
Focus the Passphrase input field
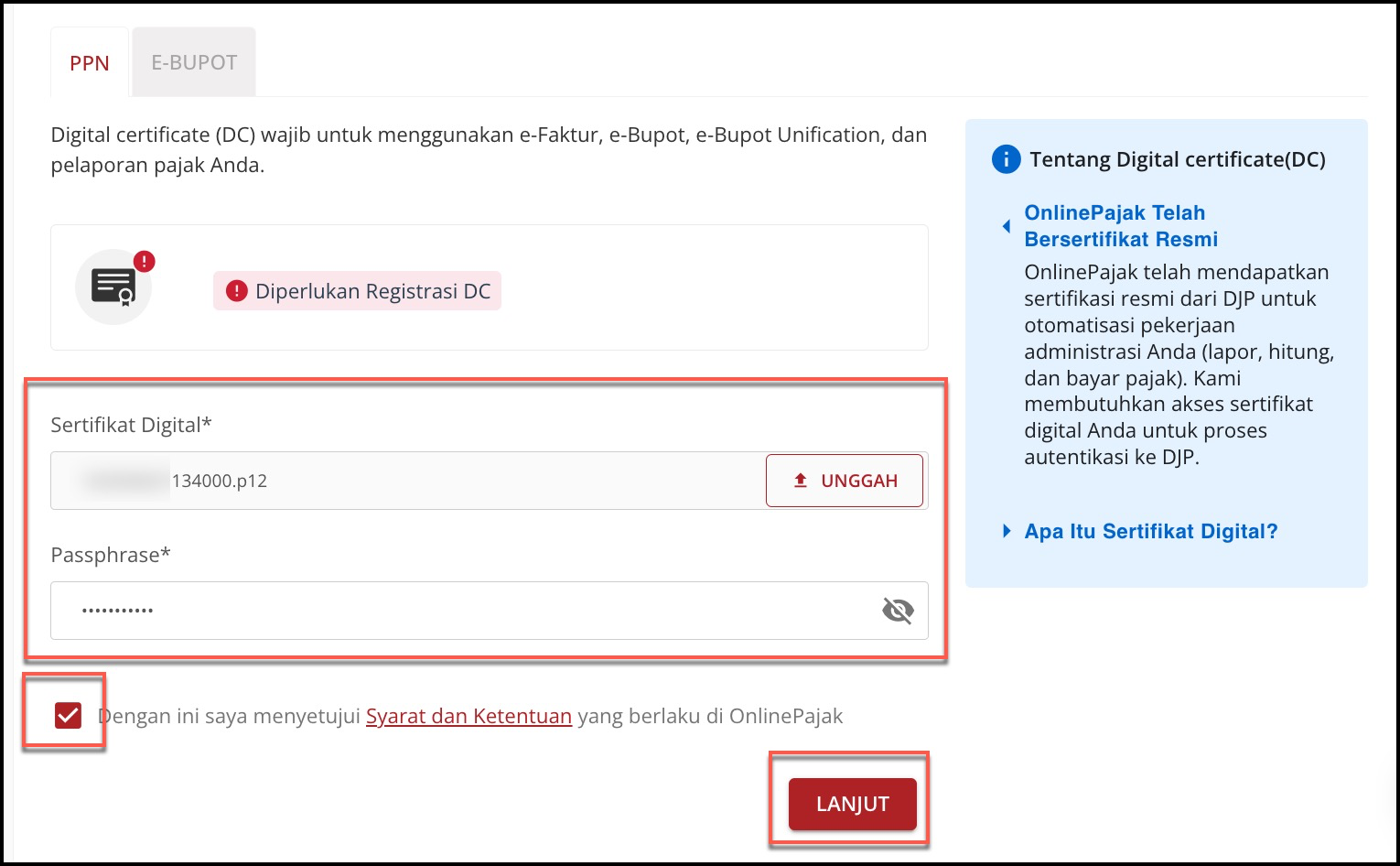458,611
